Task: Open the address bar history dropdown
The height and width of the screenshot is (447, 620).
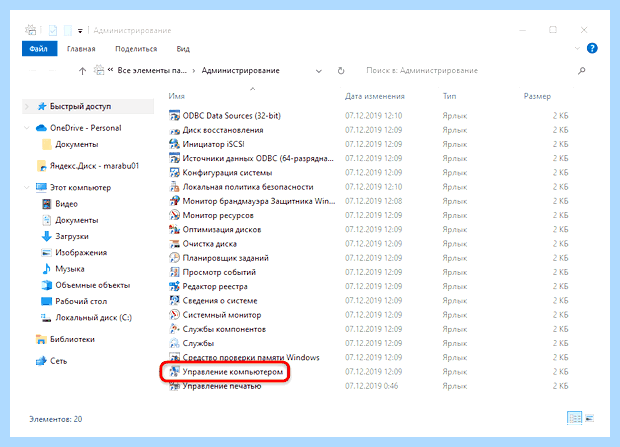Action: [319, 71]
